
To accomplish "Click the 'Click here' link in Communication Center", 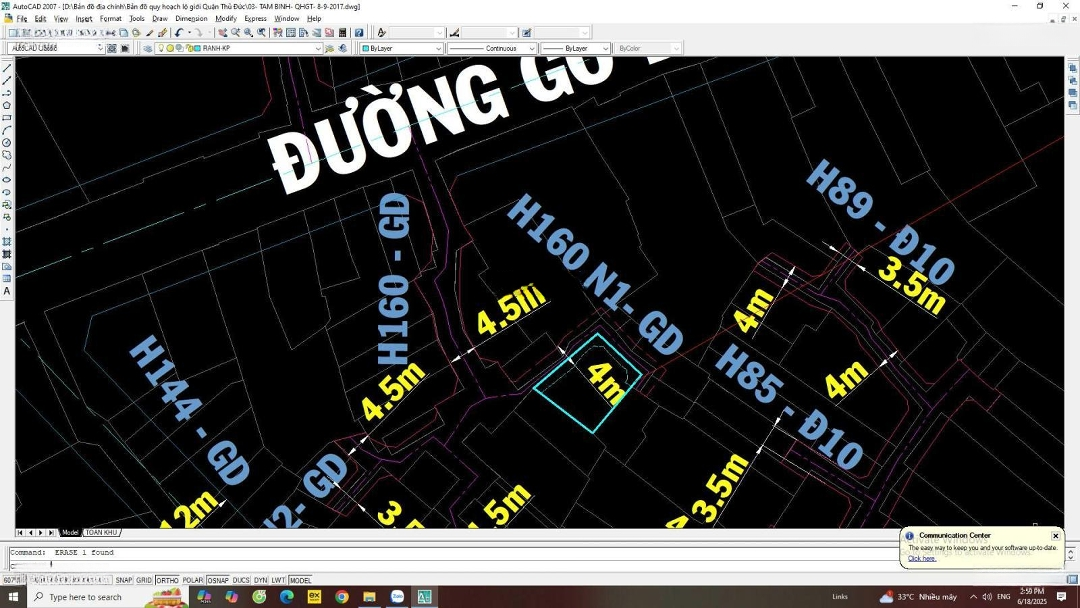I will click(921, 558).
